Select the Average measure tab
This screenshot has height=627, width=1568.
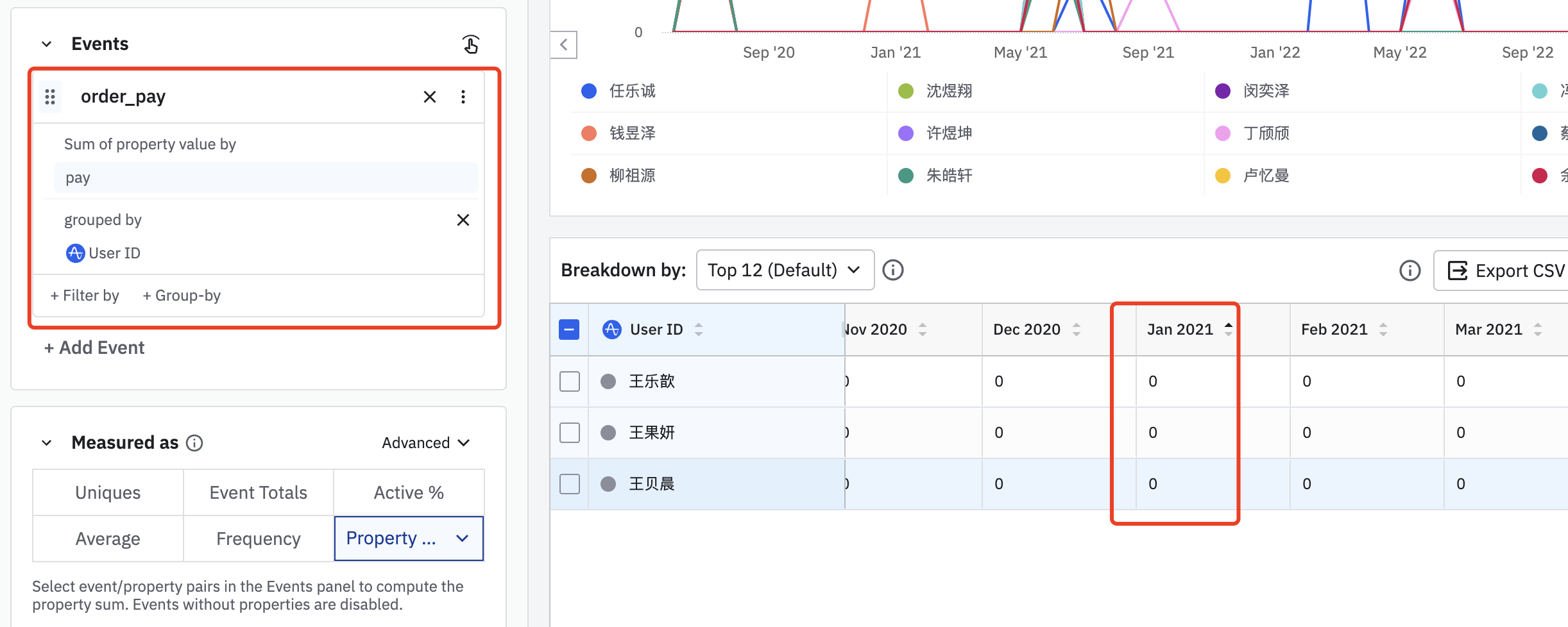[108, 539]
